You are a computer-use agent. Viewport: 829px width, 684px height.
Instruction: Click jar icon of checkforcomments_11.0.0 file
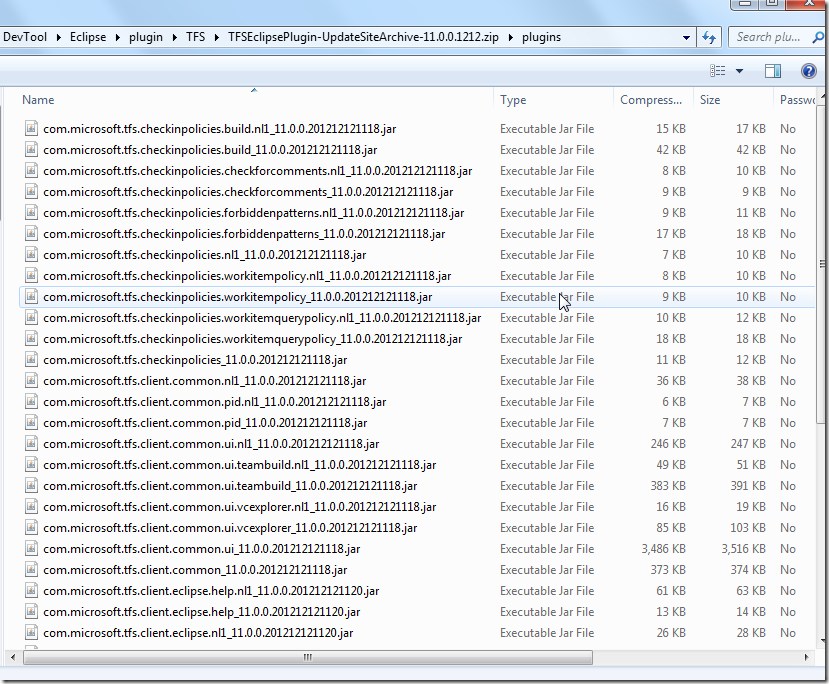pos(31,191)
